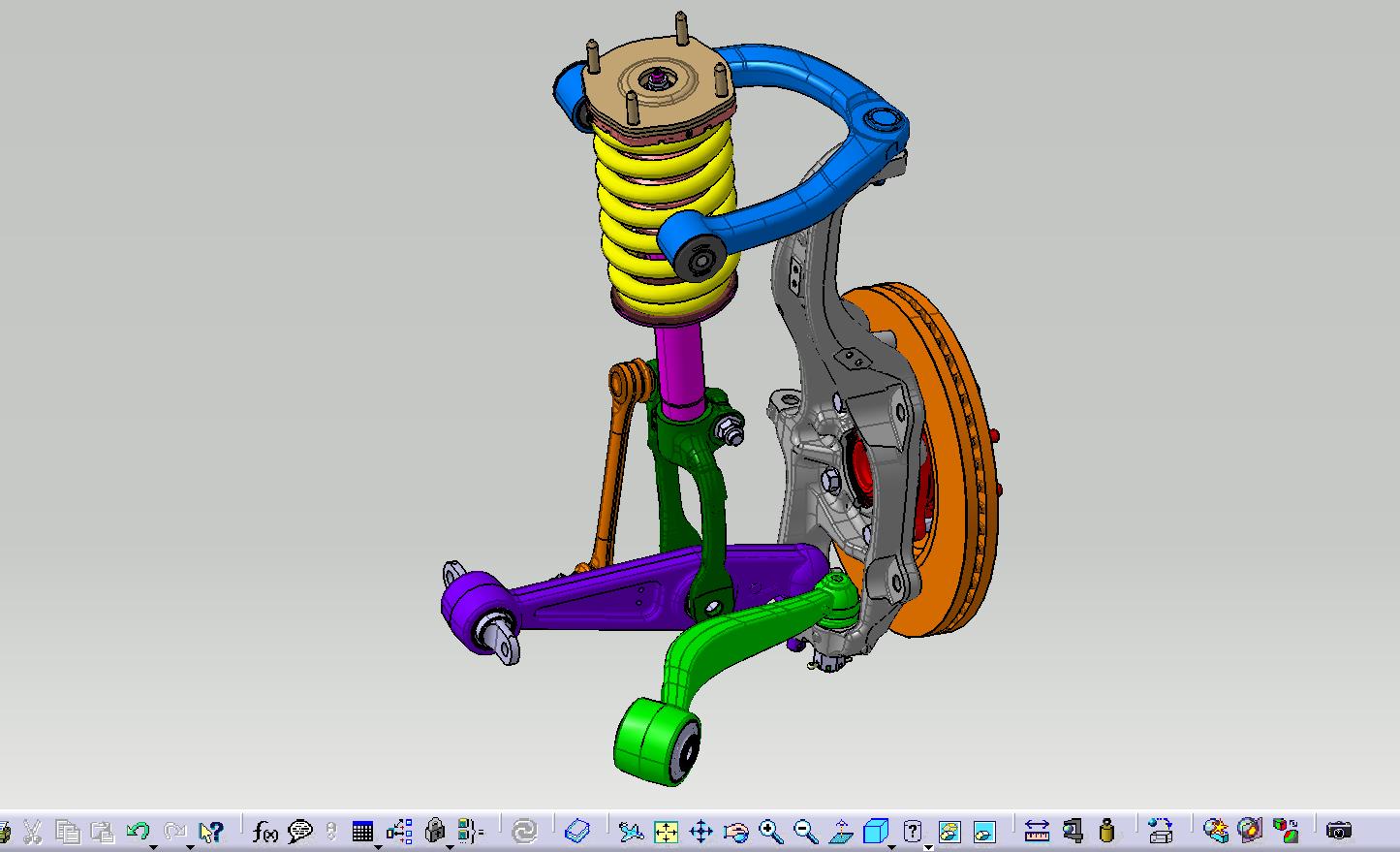Expand the Isometric View dropdown arrow
Screen dimensions: 1400x852
pos(892,846)
